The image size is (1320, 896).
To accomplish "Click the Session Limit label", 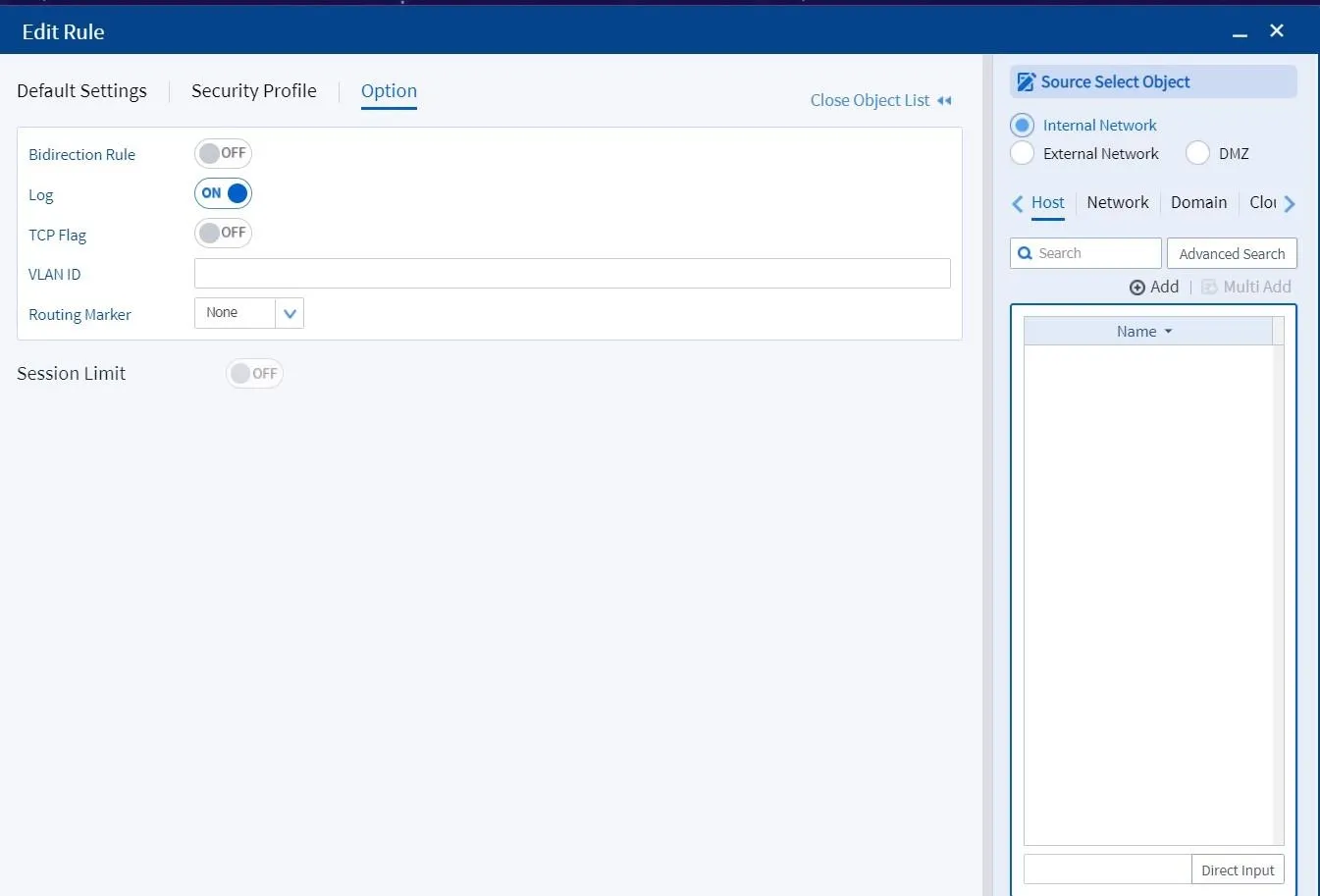I will (x=71, y=374).
